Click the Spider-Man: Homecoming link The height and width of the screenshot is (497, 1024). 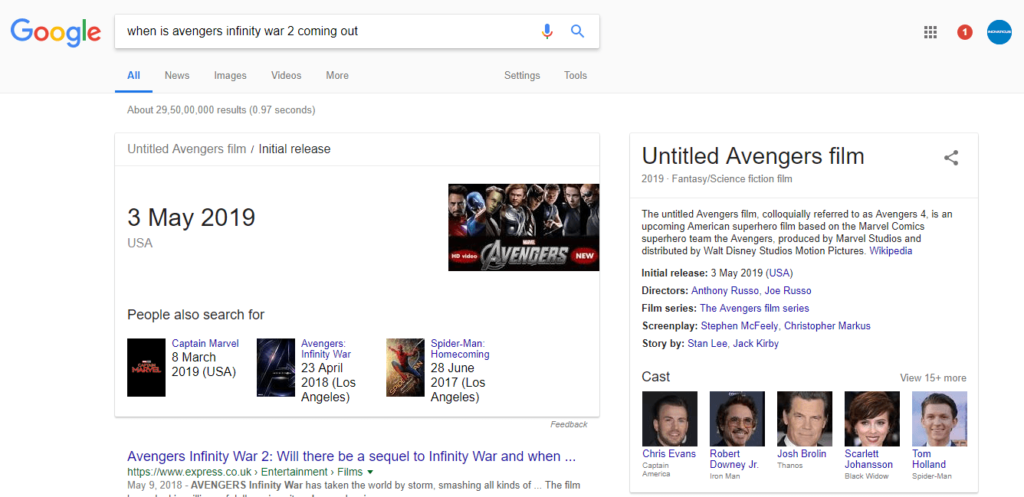(460, 349)
